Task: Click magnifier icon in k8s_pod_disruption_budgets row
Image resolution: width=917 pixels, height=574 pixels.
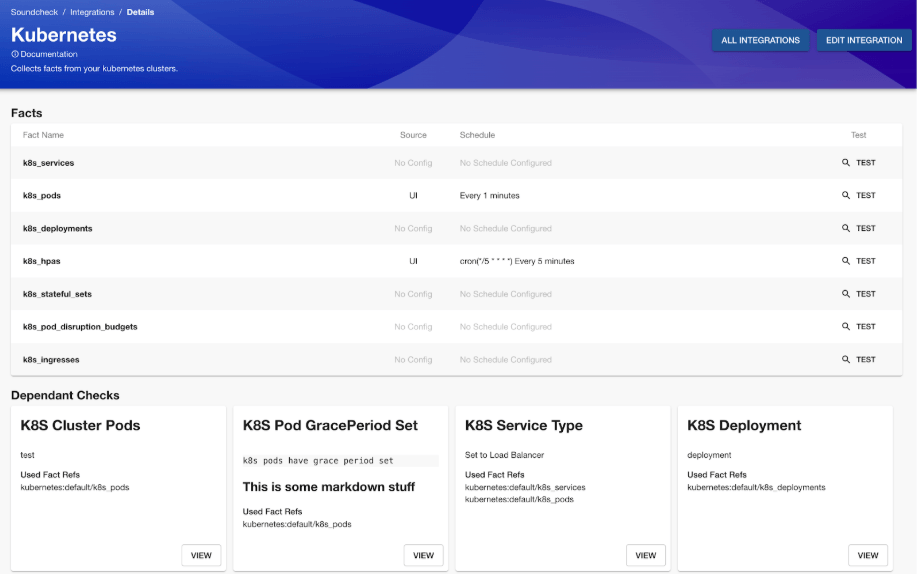Action: click(x=846, y=326)
